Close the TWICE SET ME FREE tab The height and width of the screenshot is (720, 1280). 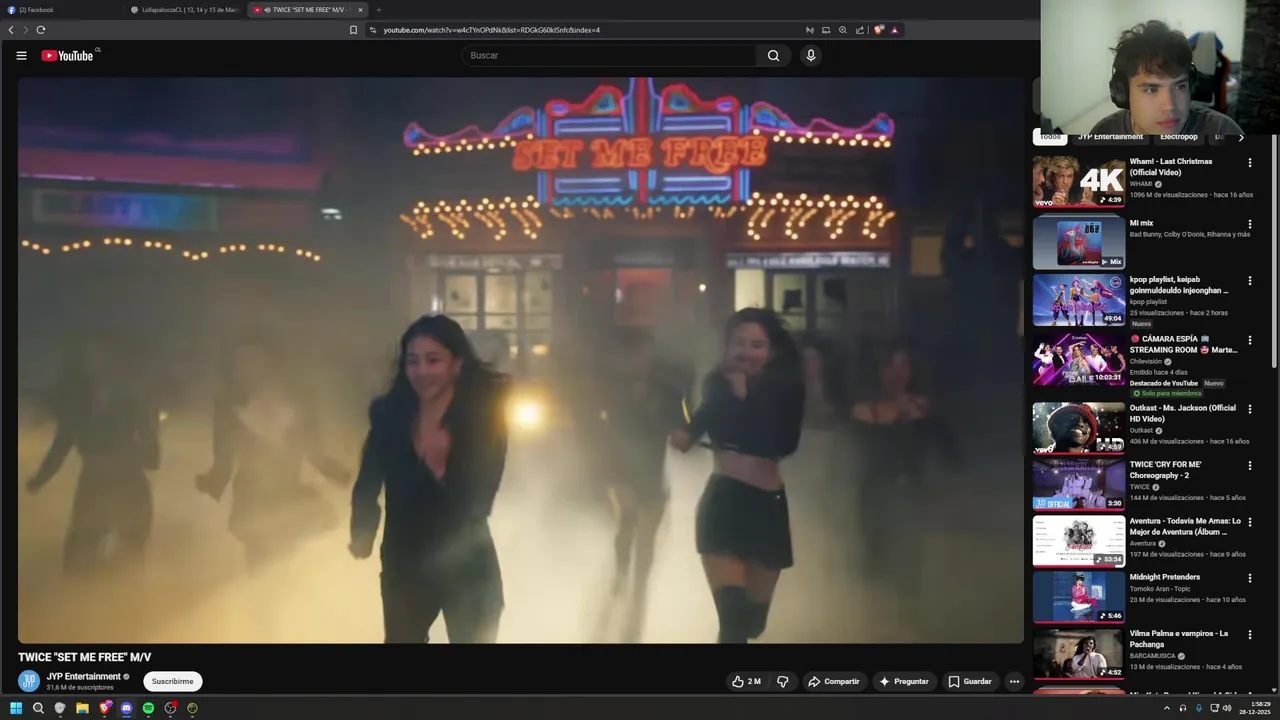coord(361,10)
